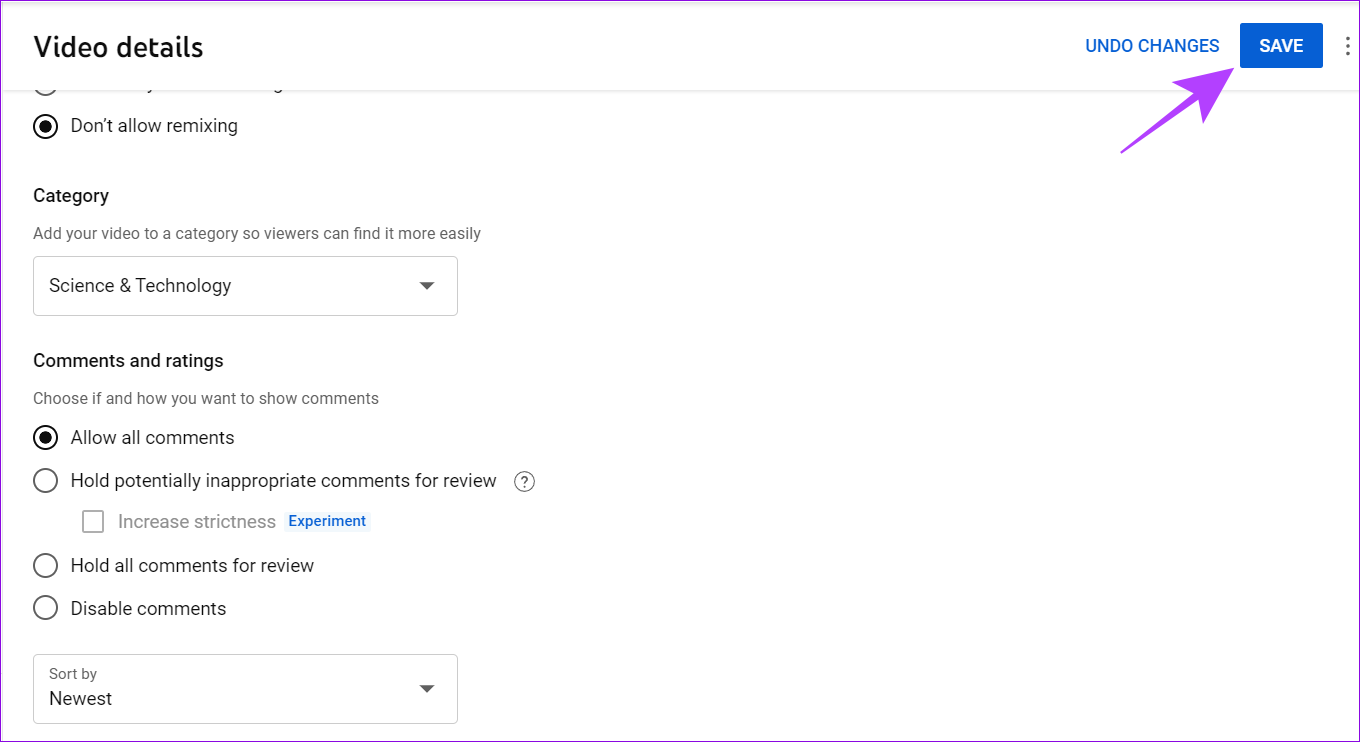Open the three-dot more options menu
Screen dimensions: 1360x743
(1347, 46)
